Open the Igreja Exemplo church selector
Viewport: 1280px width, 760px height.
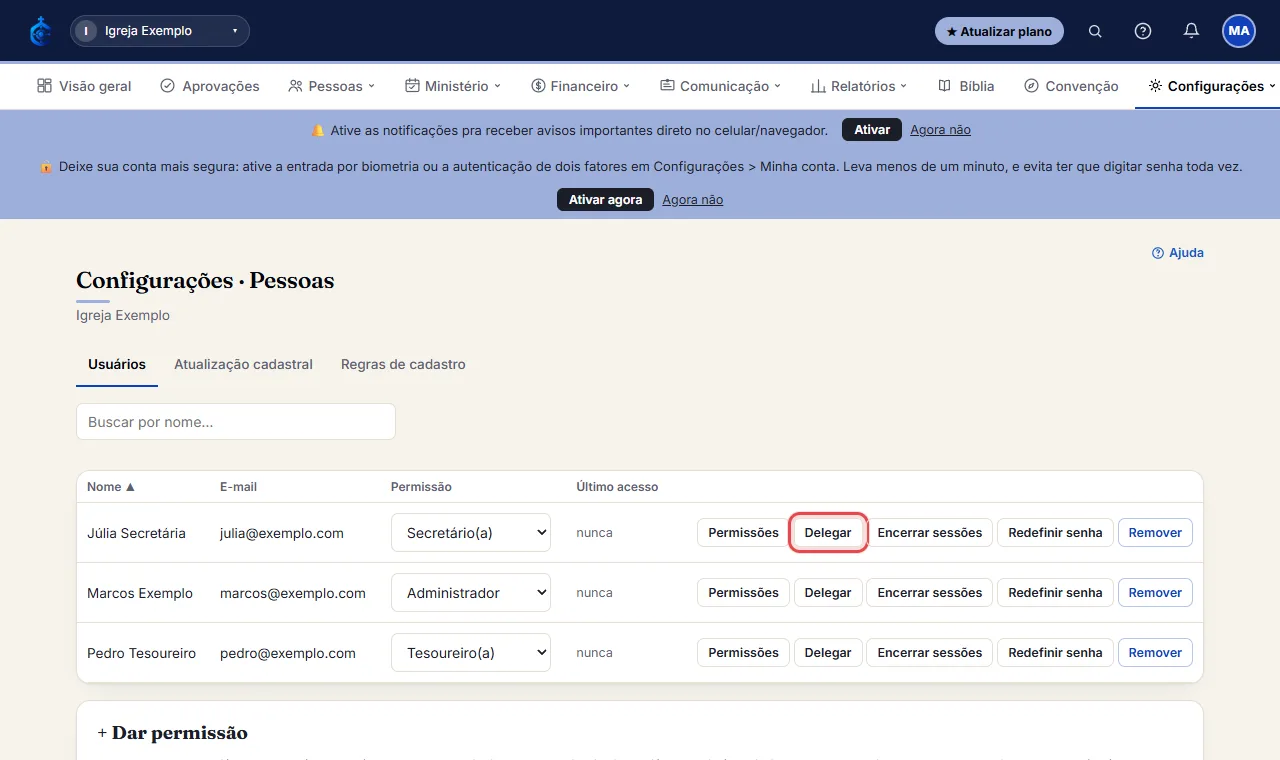pyautogui.click(x=160, y=31)
